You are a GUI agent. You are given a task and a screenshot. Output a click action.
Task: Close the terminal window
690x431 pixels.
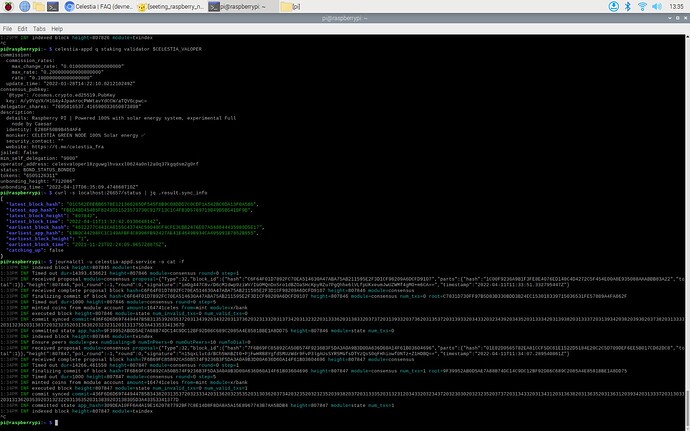(x=685, y=18)
